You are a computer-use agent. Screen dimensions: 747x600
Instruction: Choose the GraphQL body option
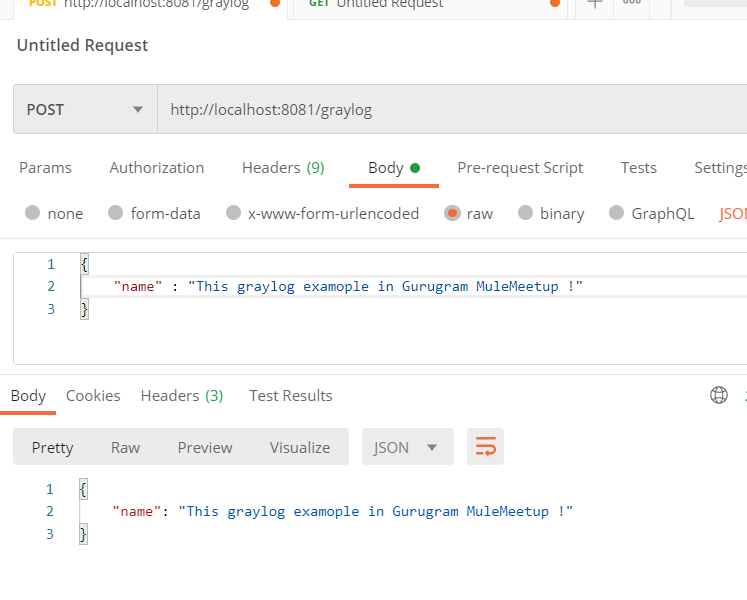tap(616, 213)
